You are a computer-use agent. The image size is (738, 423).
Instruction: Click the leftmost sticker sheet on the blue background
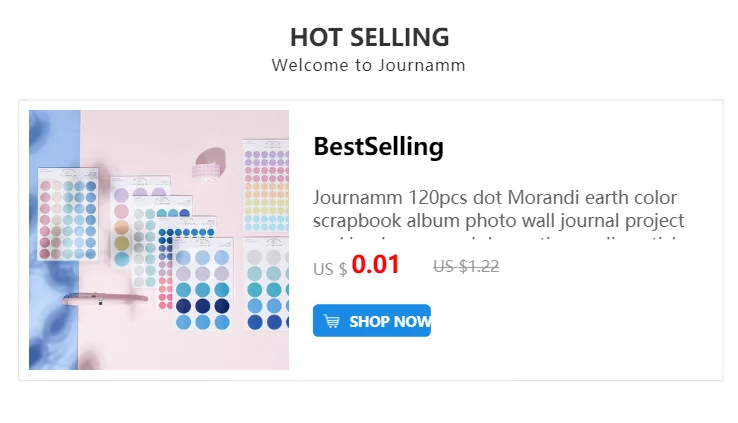68,215
